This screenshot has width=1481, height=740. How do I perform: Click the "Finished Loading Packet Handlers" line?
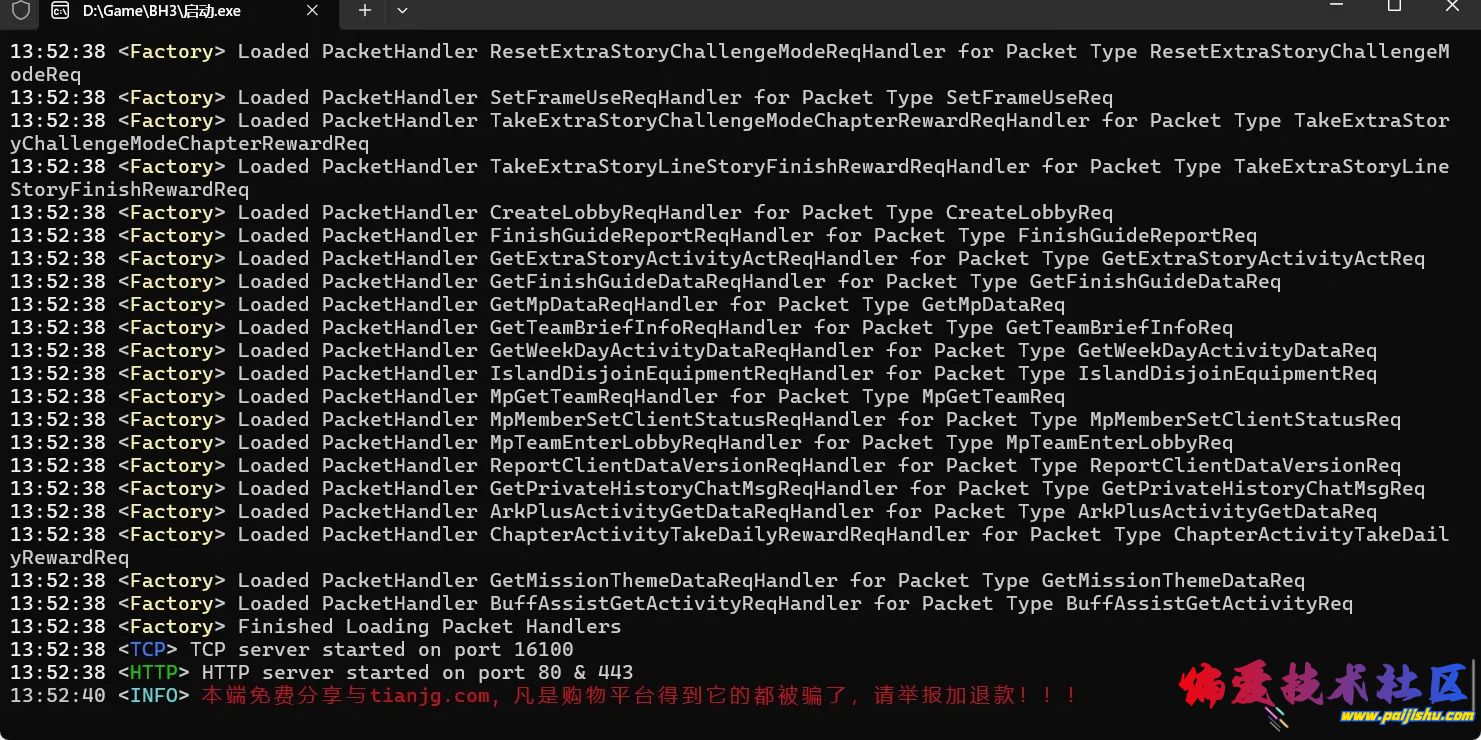(429, 627)
